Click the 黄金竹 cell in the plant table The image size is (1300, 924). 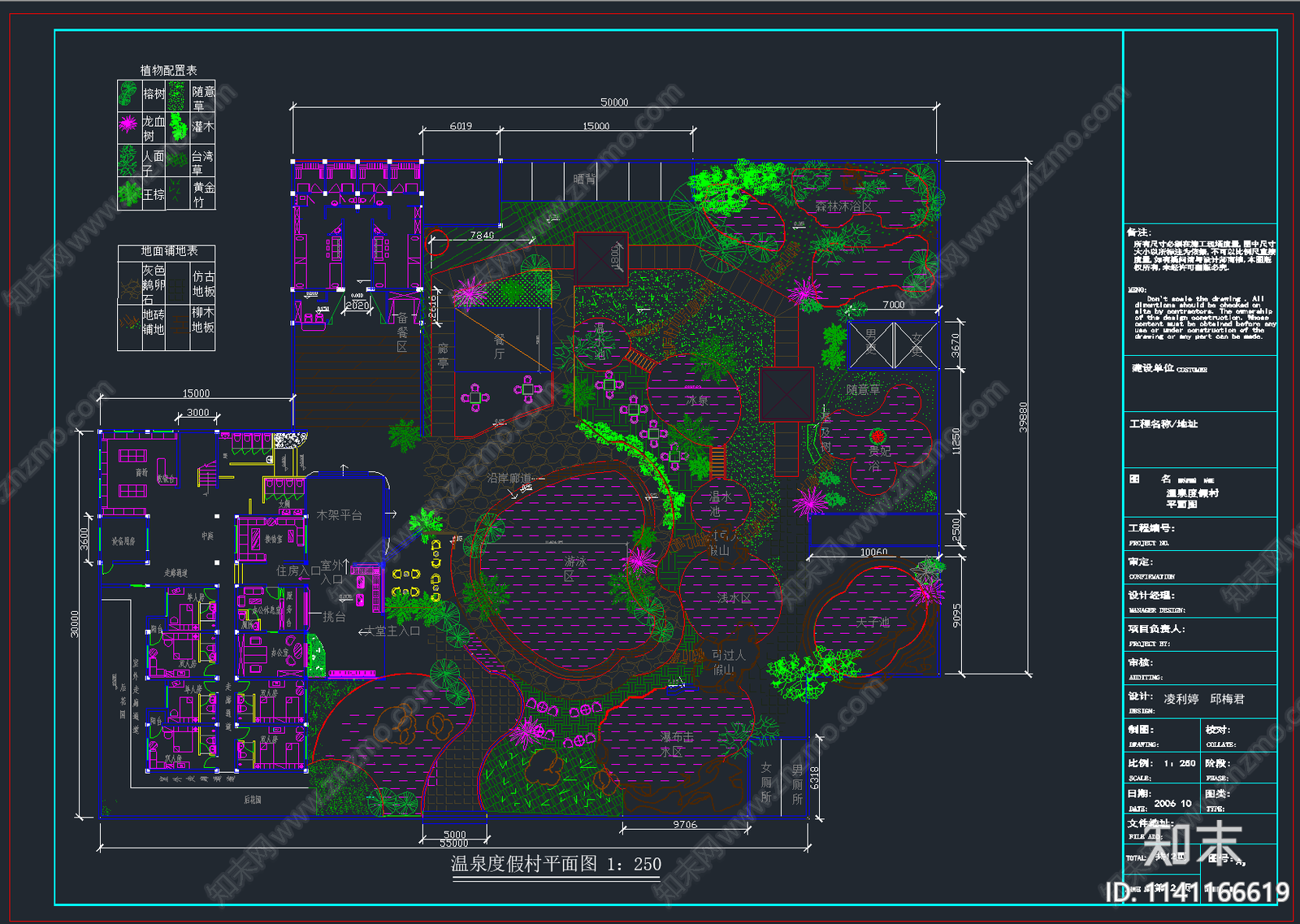203,194
